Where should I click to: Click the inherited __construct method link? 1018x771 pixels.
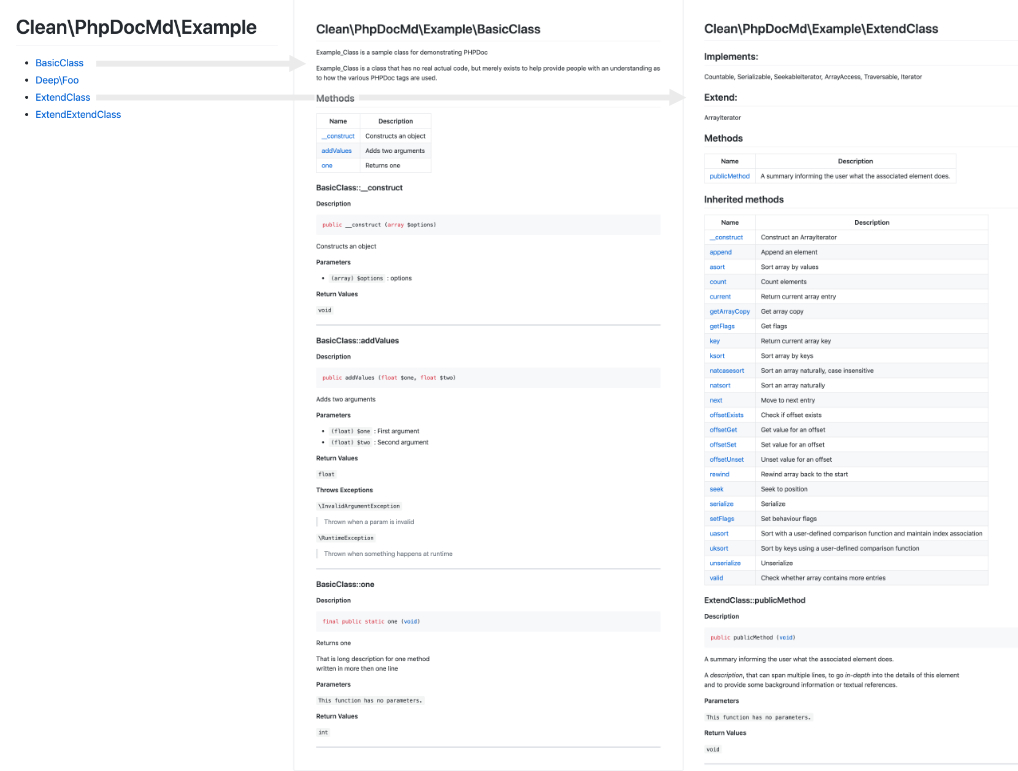click(x=726, y=237)
